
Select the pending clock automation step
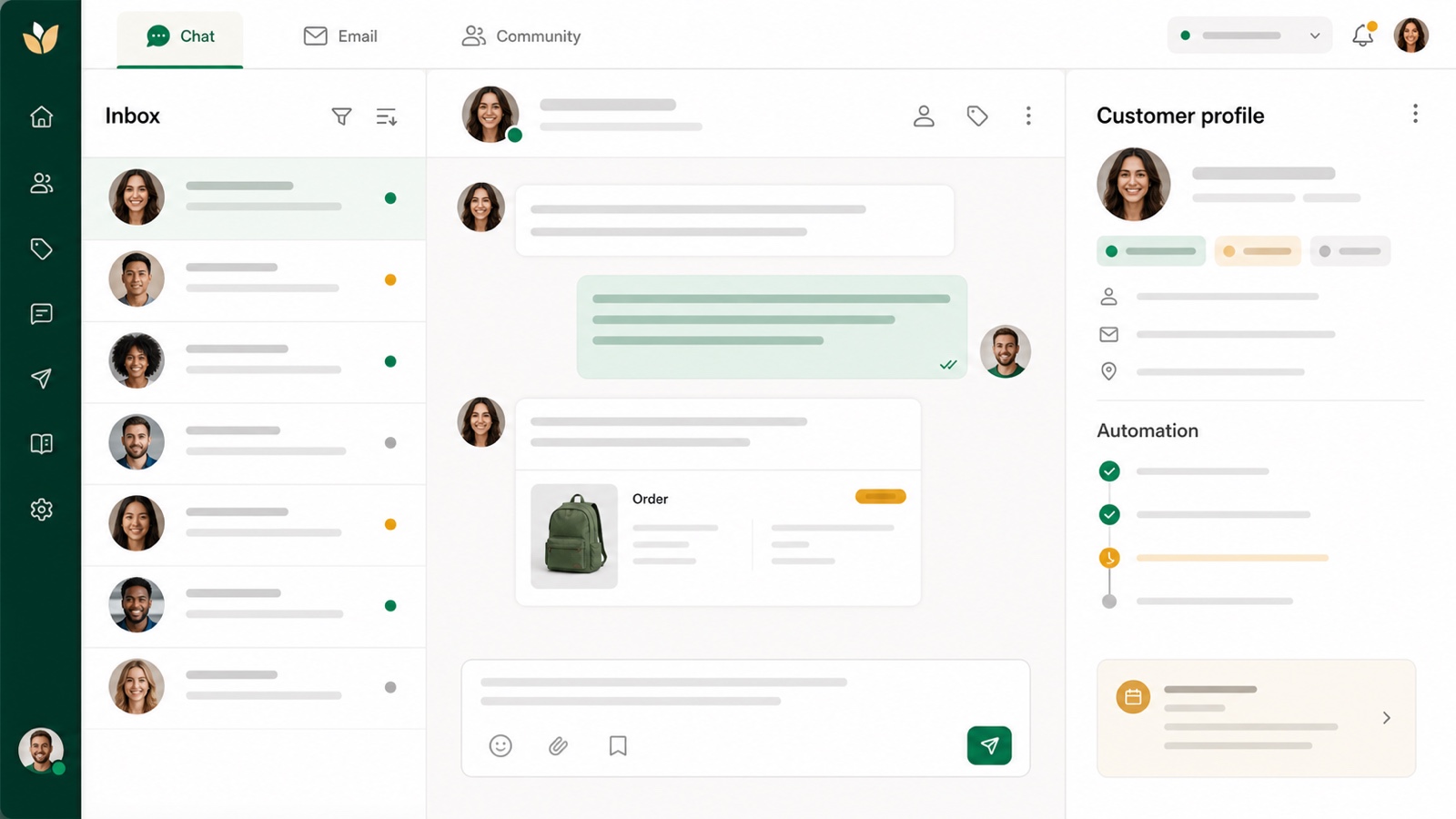coord(1109,558)
